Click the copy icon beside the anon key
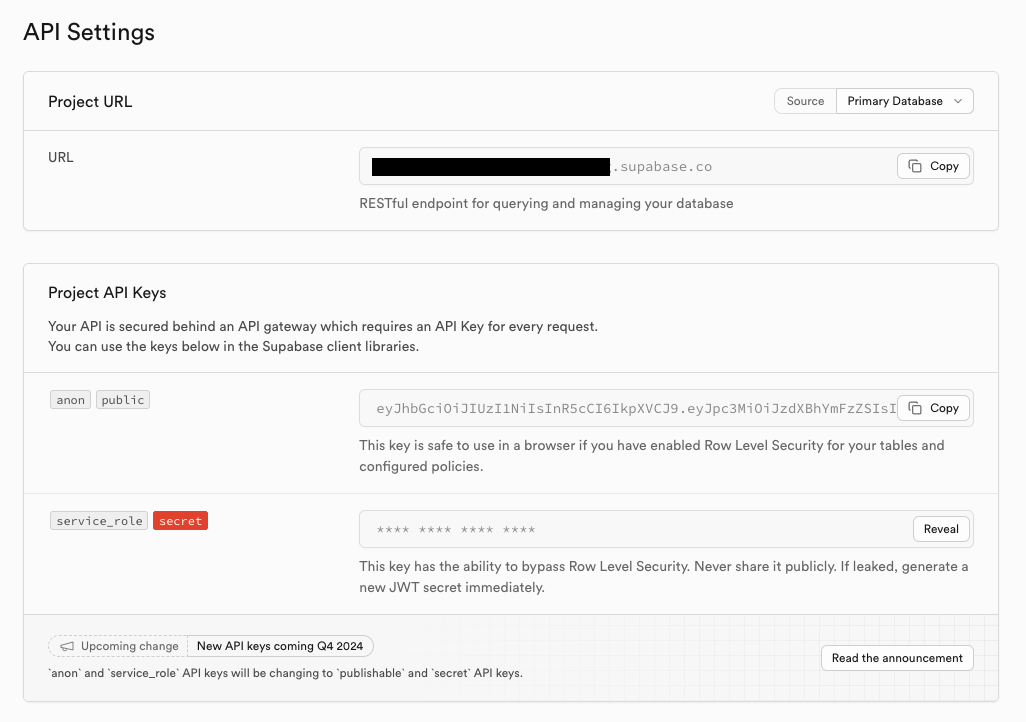Image resolution: width=1026 pixels, height=722 pixels. coord(915,408)
